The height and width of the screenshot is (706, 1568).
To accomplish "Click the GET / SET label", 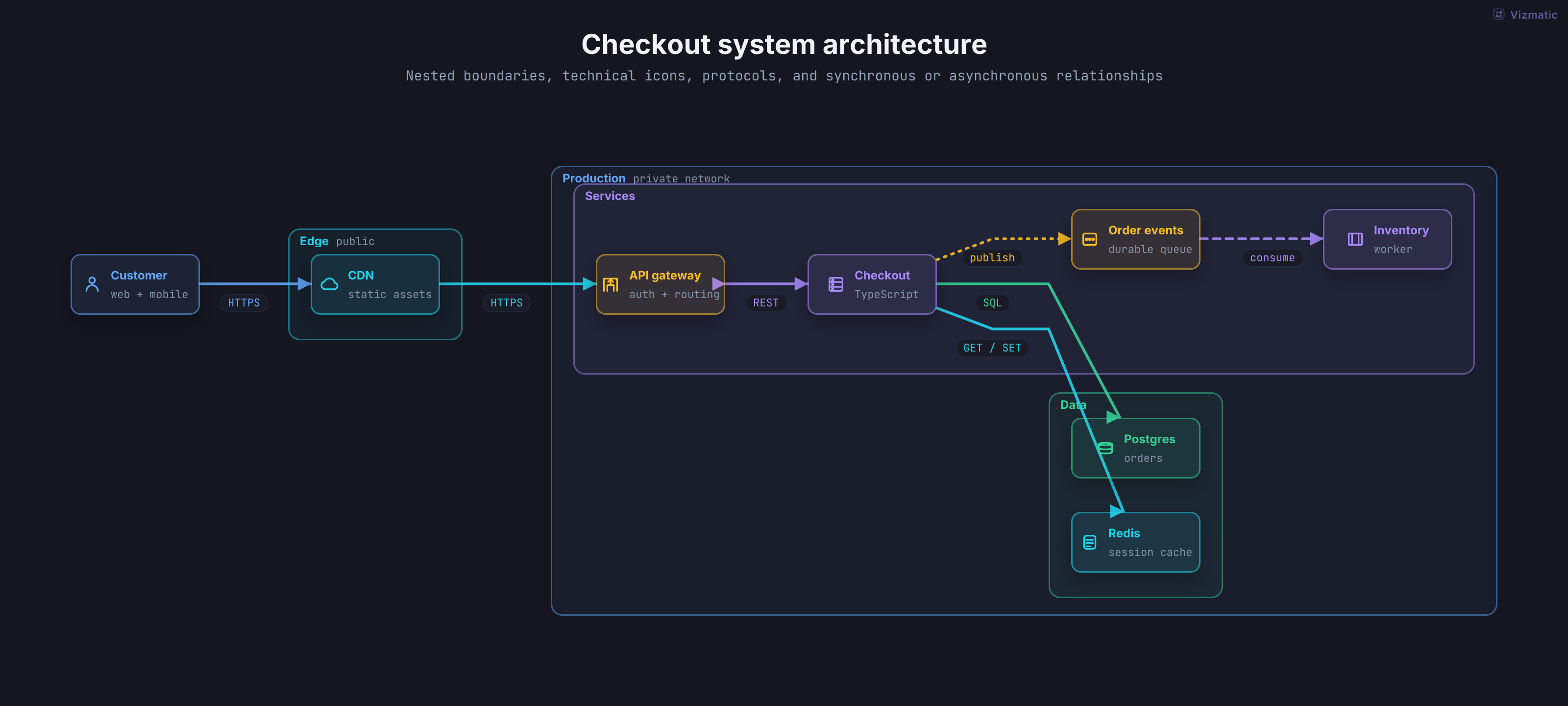I will (x=992, y=348).
